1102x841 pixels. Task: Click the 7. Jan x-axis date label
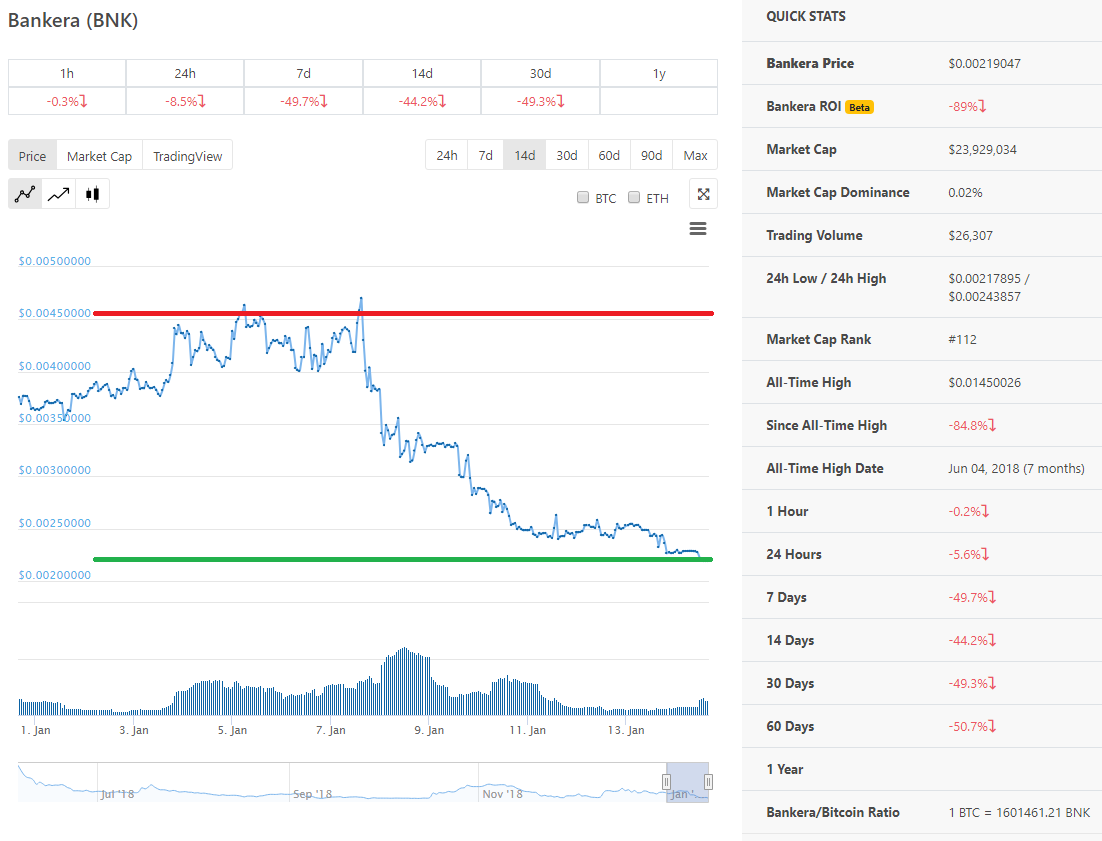click(x=330, y=730)
